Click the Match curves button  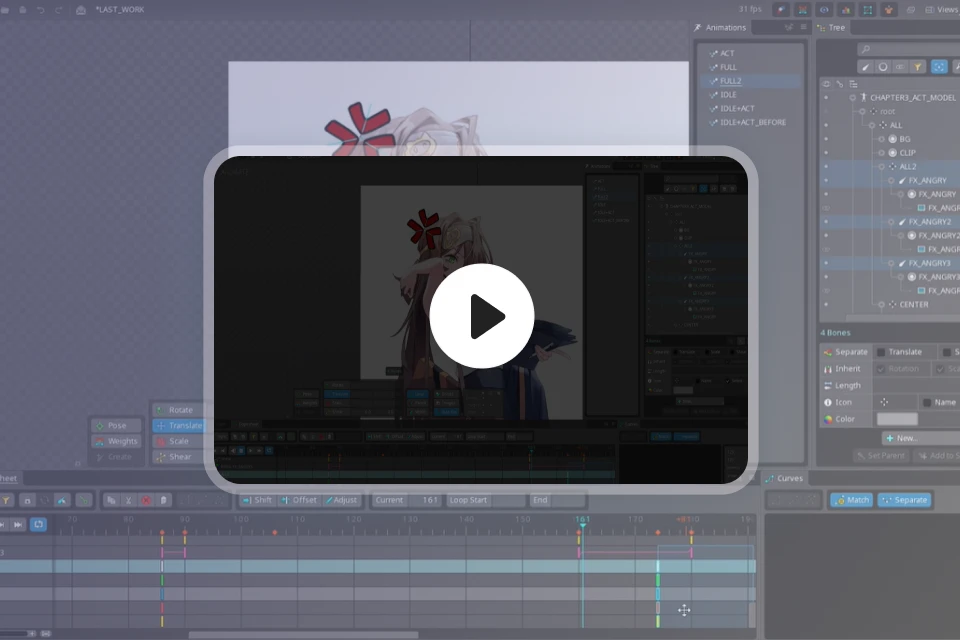pyautogui.click(x=851, y=500)
